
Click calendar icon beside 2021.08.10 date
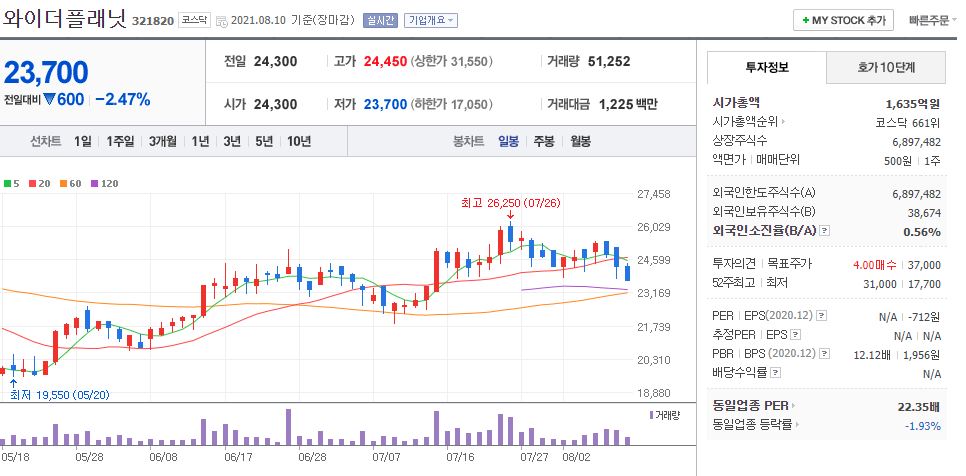[x=222, y=20]
